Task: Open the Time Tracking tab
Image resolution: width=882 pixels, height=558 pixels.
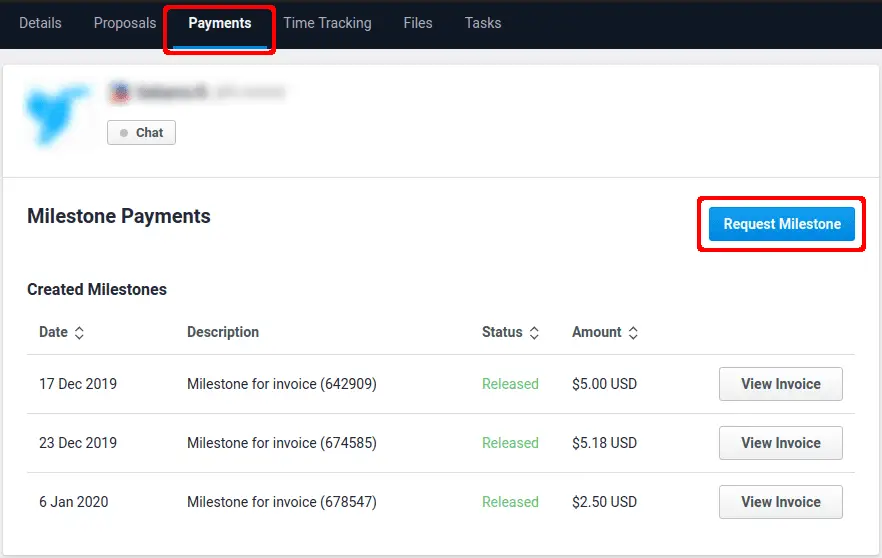Action: [x=327, y=23]
